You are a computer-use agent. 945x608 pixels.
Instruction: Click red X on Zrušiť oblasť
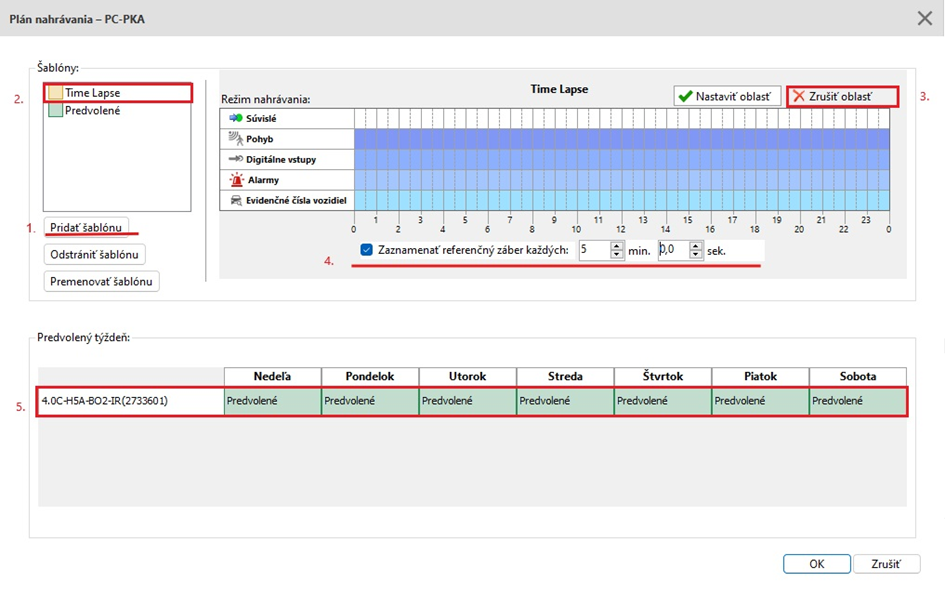click(x=798, y=97)
